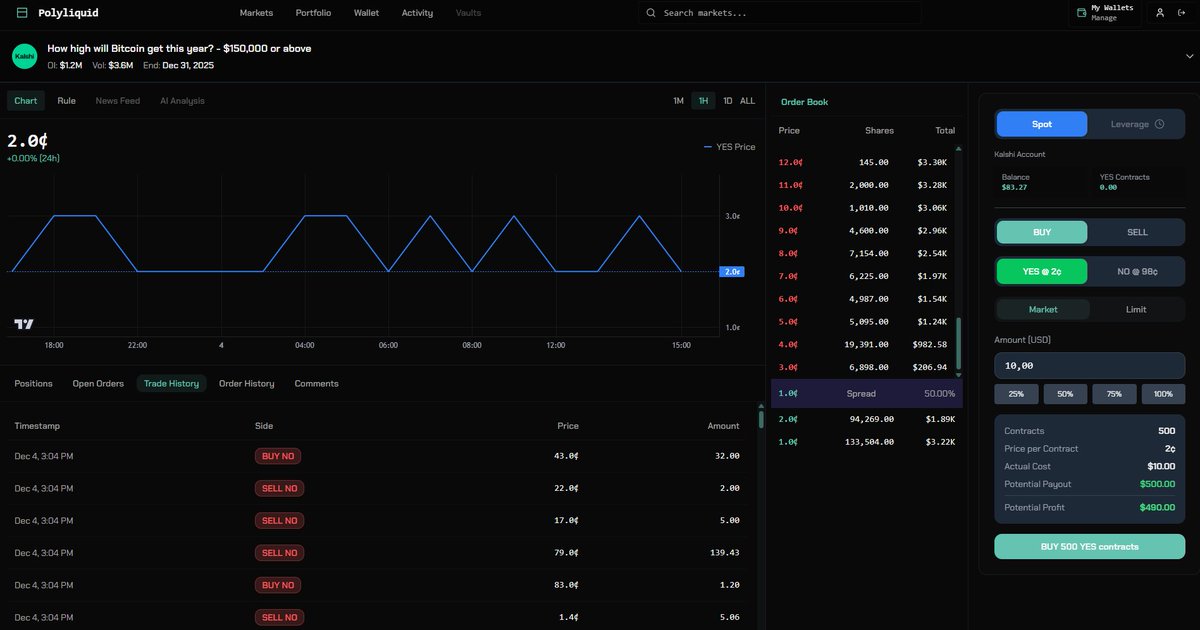1200x630 pixels.
Task: Switch to the Rule tab
Action: [66, 101]
